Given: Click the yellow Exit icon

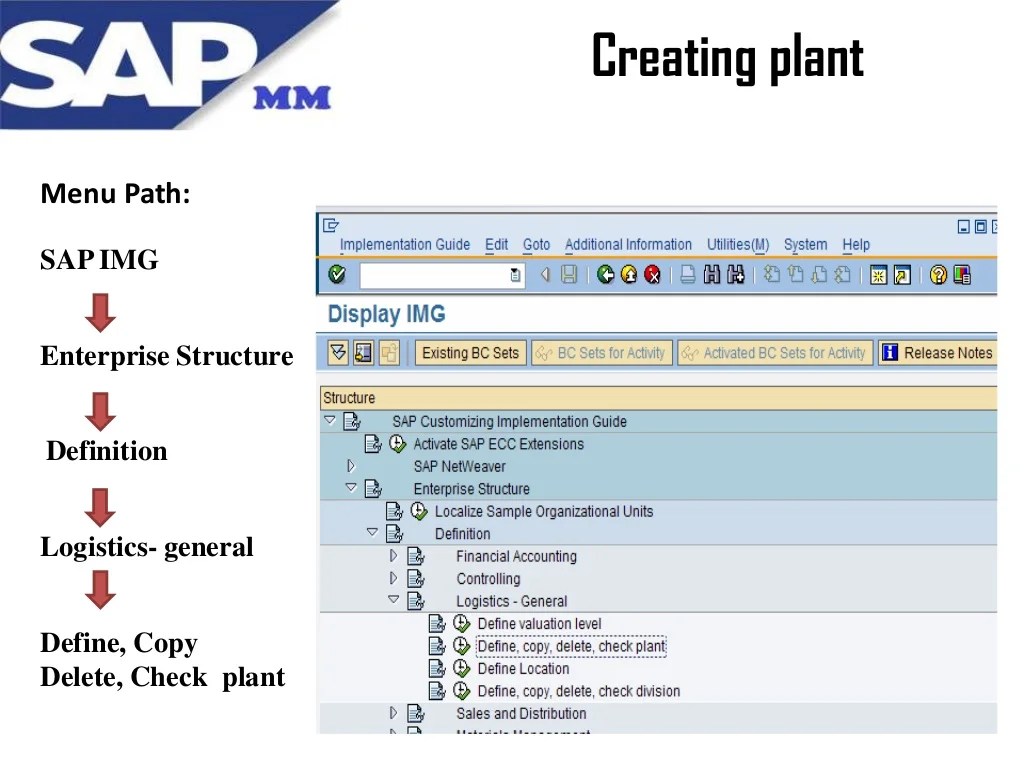Looking at the screenshot, I should 629,275.
